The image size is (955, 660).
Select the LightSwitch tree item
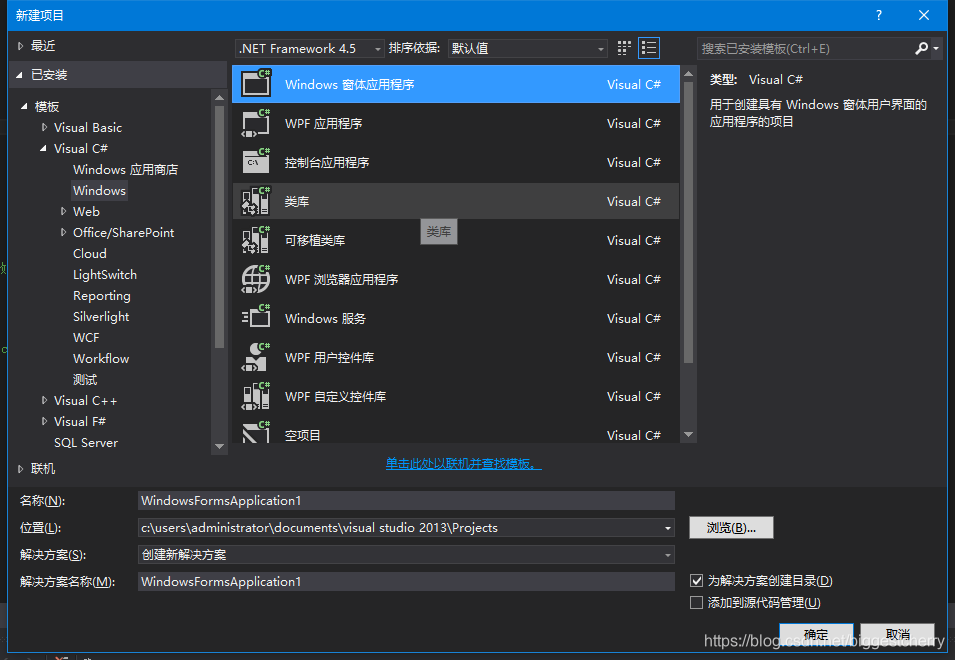(x=105, y=275)
